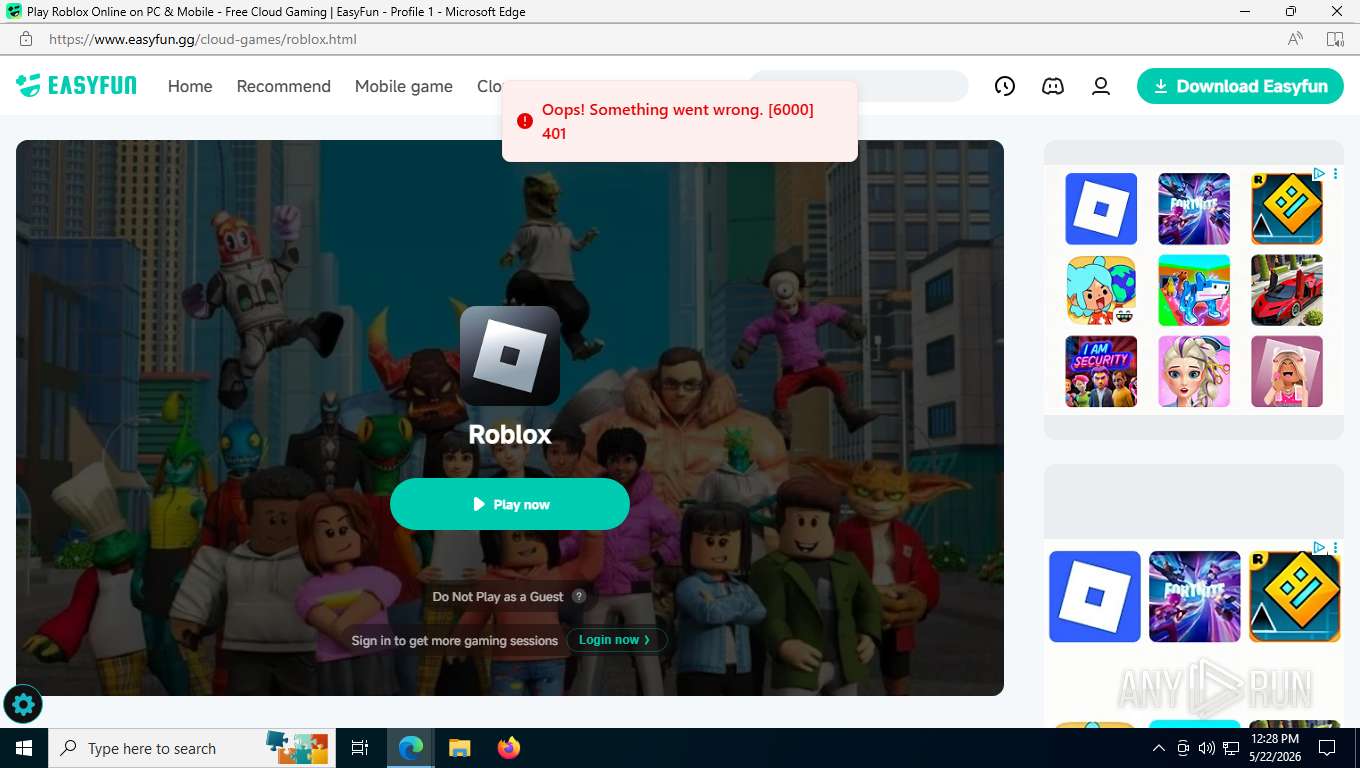Open the Windows Start button
The image size is (1360, 768).
[x=24, y=748]
